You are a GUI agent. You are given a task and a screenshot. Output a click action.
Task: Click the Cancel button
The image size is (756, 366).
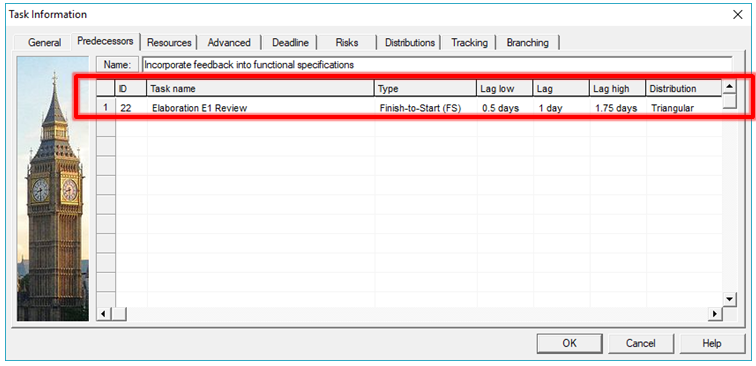tap(641, 343)
